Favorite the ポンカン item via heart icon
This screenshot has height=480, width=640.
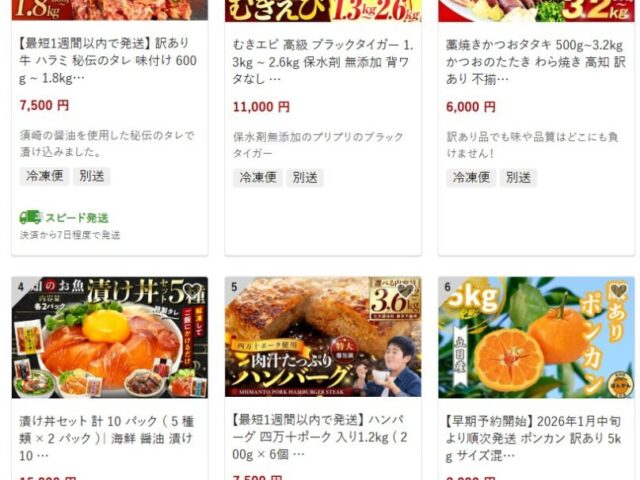[619, 291]
